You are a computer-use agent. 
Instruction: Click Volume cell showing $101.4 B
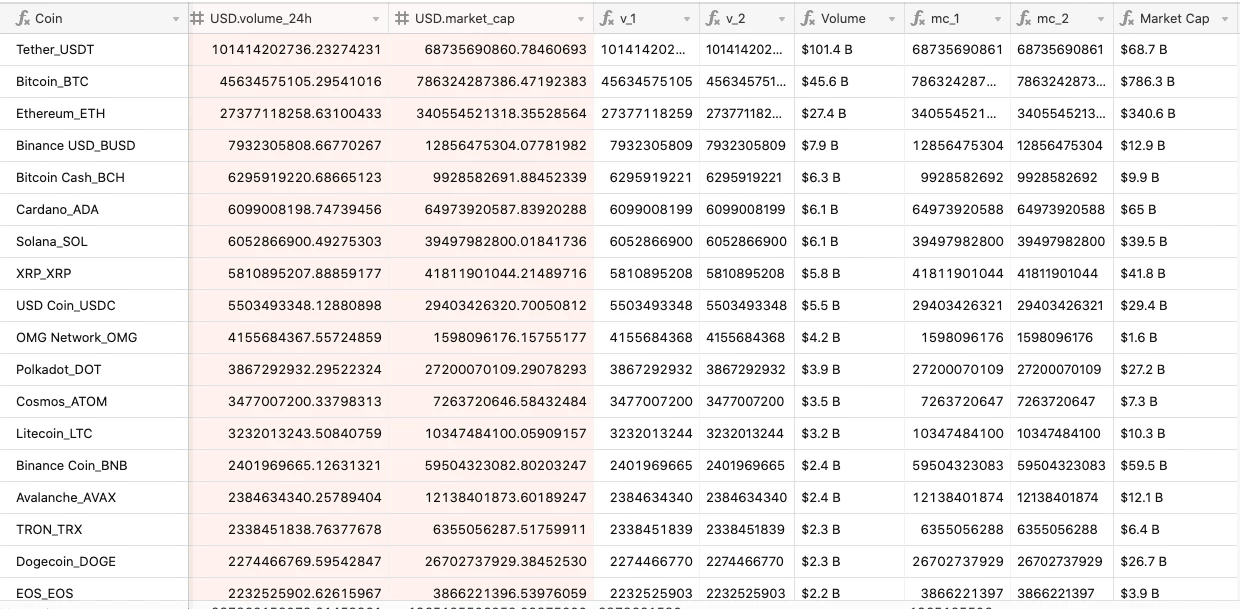pyautogui.click(x=850, y=49)
